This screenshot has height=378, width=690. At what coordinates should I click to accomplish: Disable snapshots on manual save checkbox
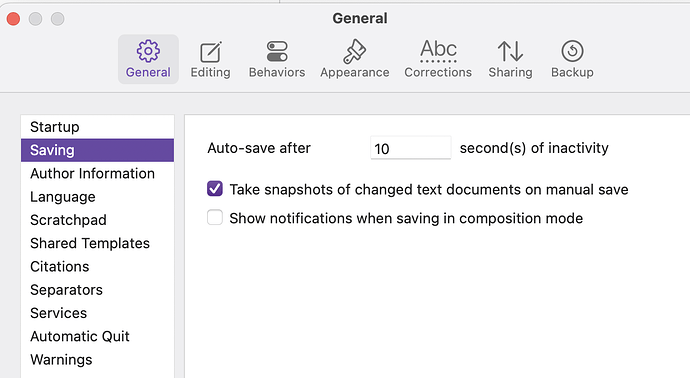click(215, 189)
